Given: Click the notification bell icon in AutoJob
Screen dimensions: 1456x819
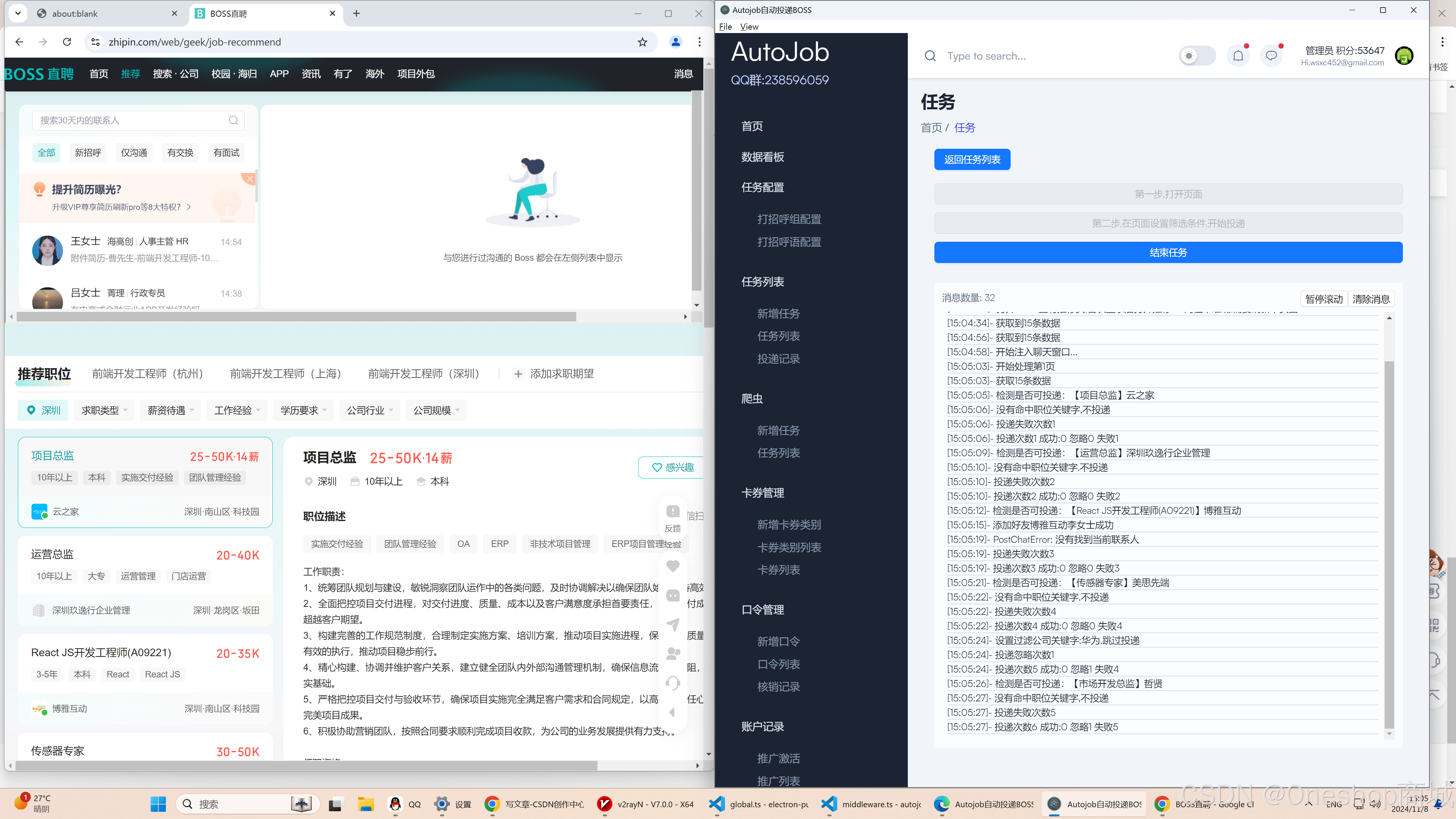Looking at the screenshot, I should click(1238, 56).
